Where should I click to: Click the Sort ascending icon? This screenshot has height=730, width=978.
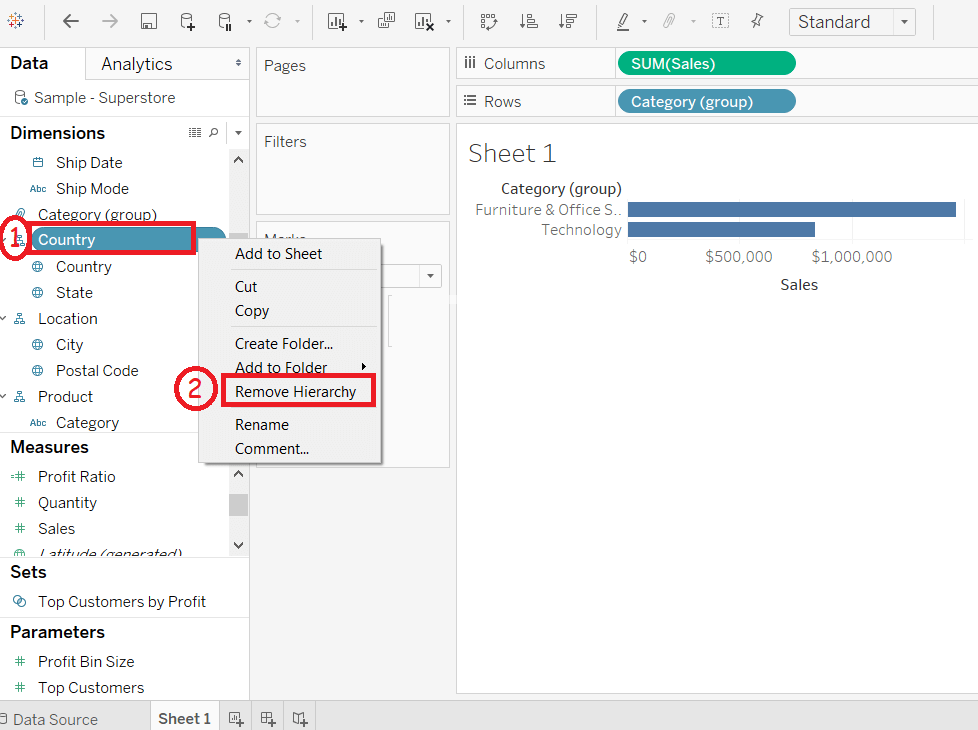(x=528, y=22)
